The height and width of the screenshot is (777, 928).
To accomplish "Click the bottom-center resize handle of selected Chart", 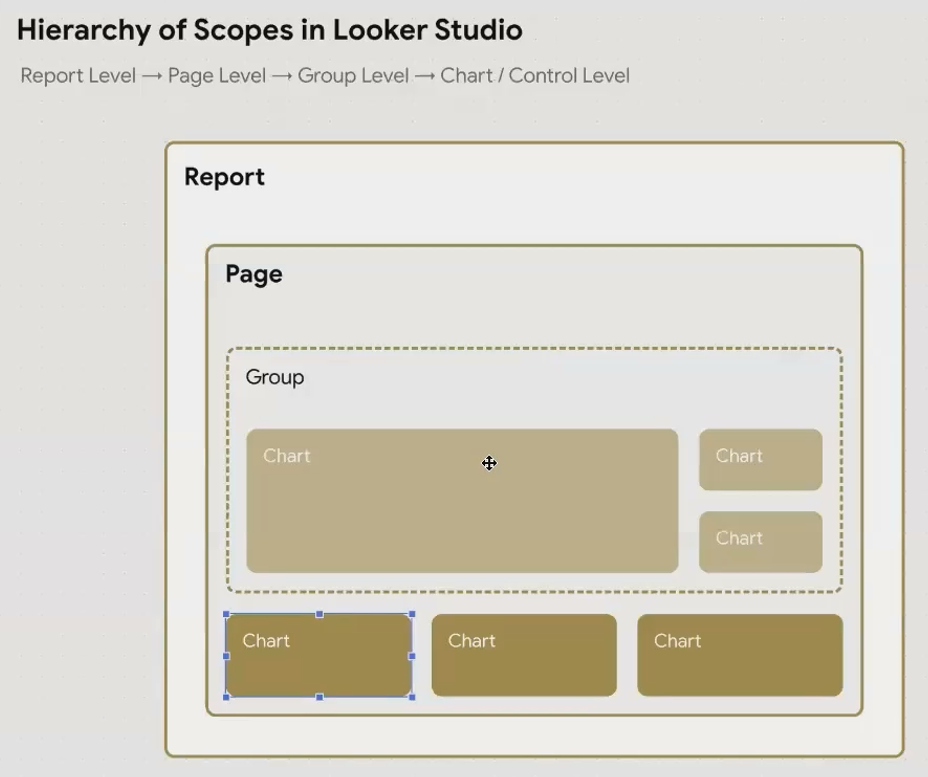I will point(320,697).
